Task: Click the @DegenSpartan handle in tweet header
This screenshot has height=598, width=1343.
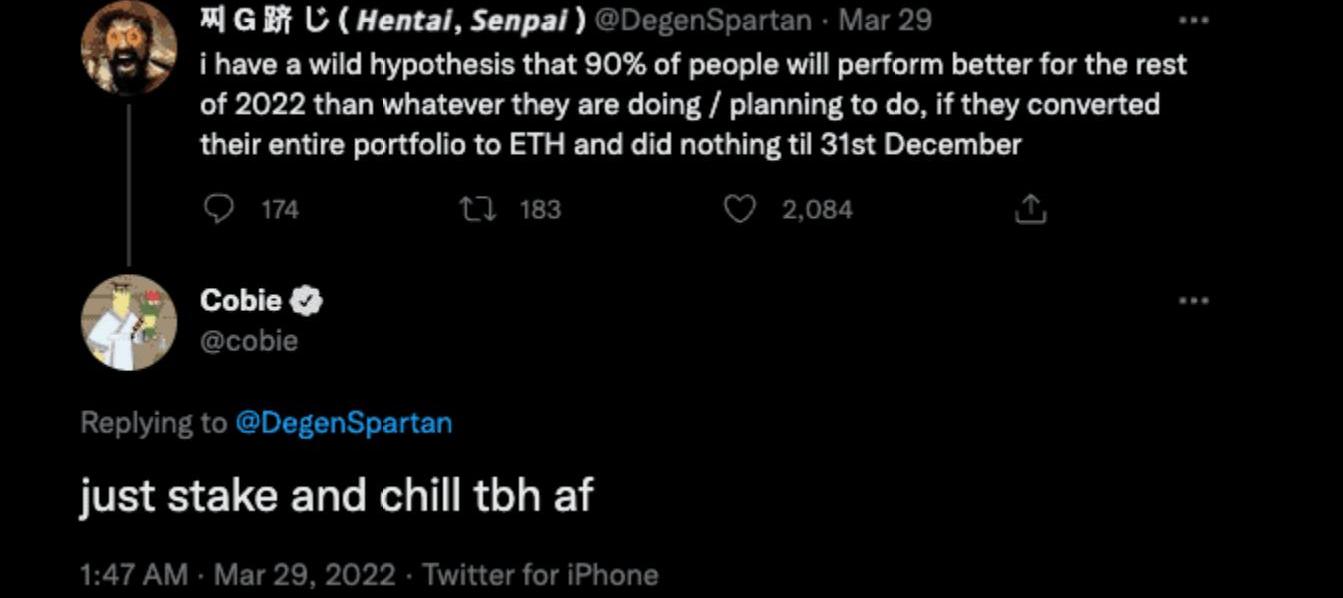Action: coord(702,20)
